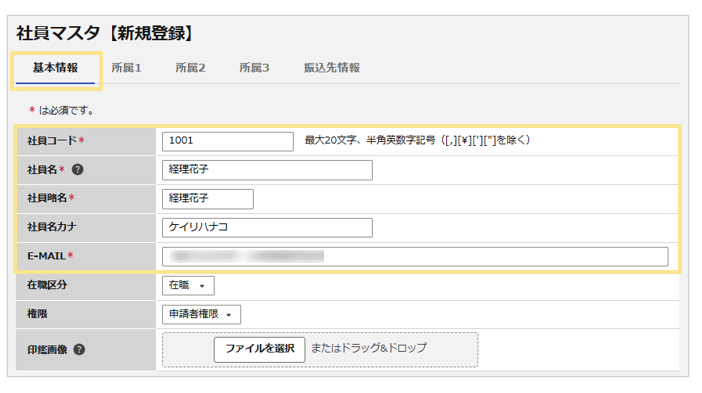Expand the 在職区分 dropdown showing 在職
The height and width of the screenshot is (393, 702).
(x=188, y=286)
